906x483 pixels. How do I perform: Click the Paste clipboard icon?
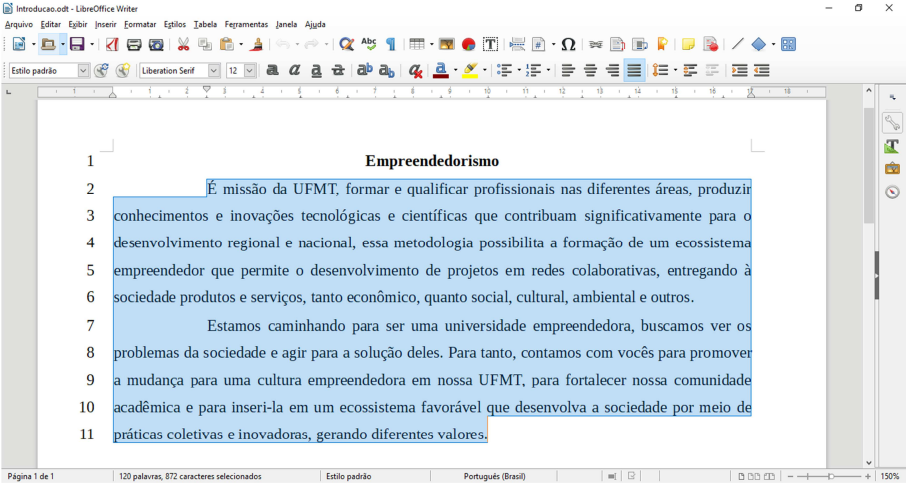(227, 44)
